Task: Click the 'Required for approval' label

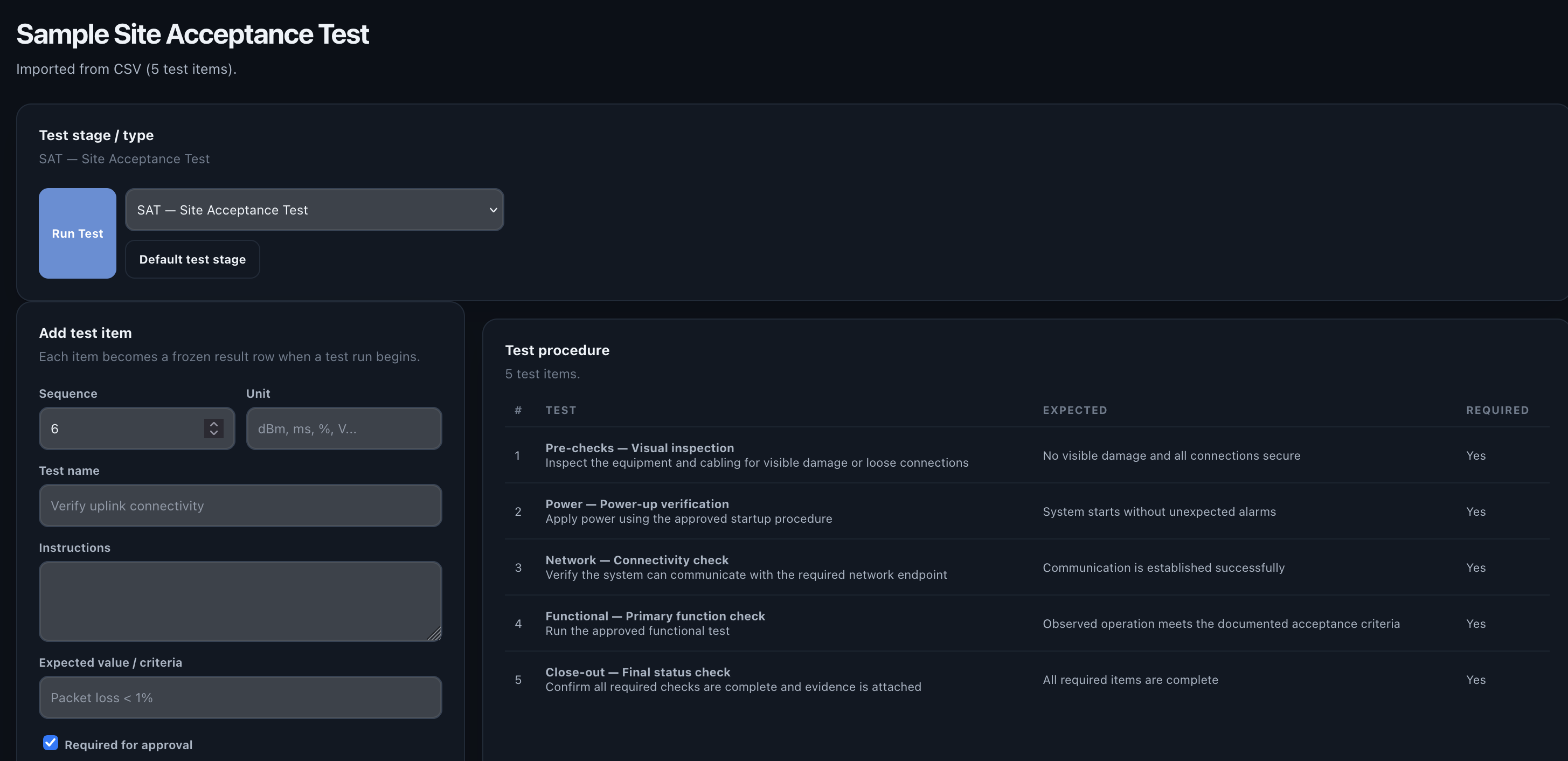Action: (128, 745)
